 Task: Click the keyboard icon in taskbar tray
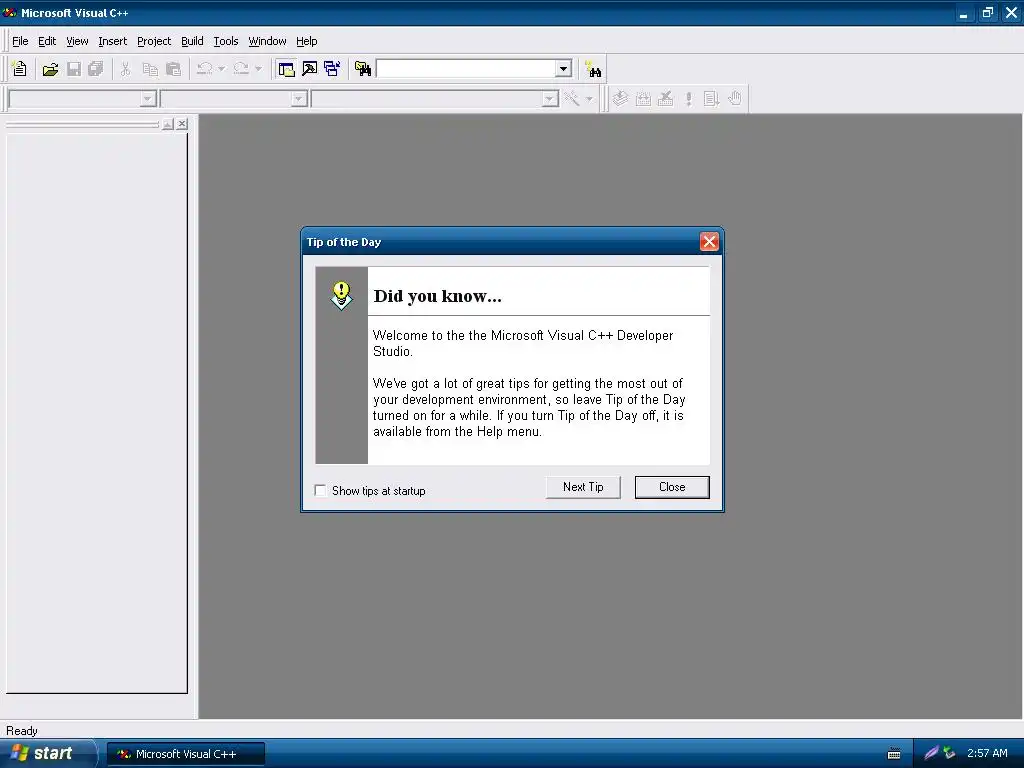[x=894, y=754]
